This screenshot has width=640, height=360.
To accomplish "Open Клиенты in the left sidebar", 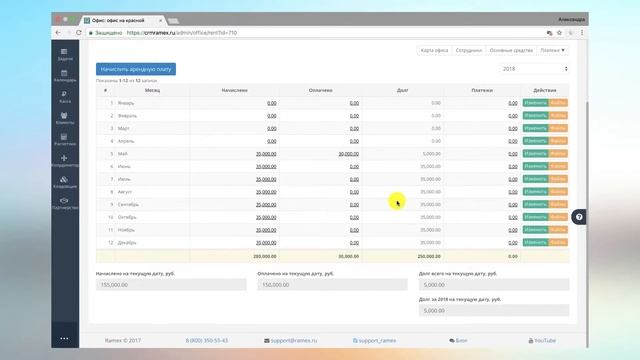I will pyautogui.click(x=64, y=118).
